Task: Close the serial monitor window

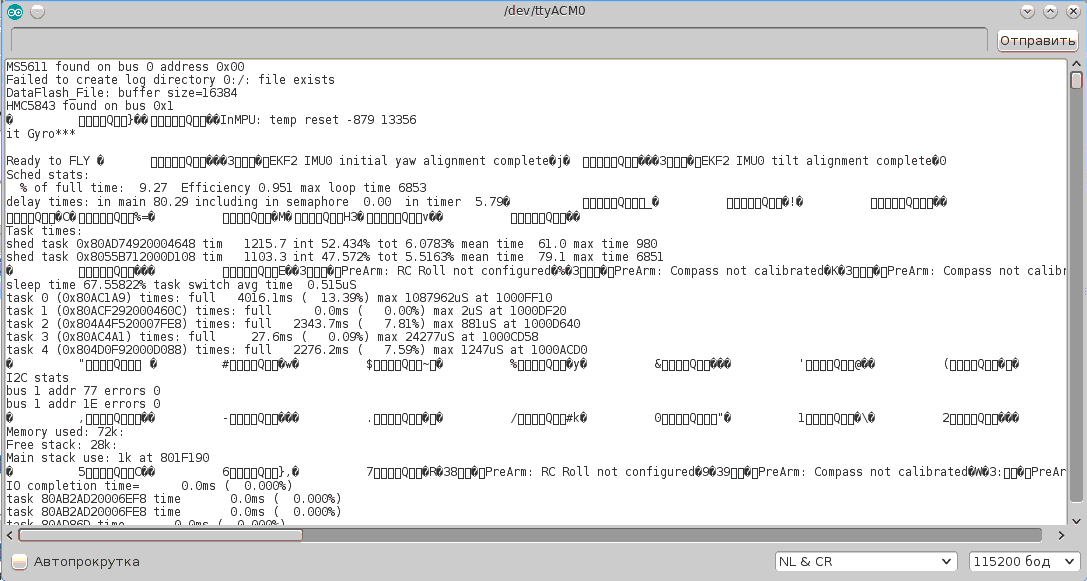Action: click(1071, 11)
